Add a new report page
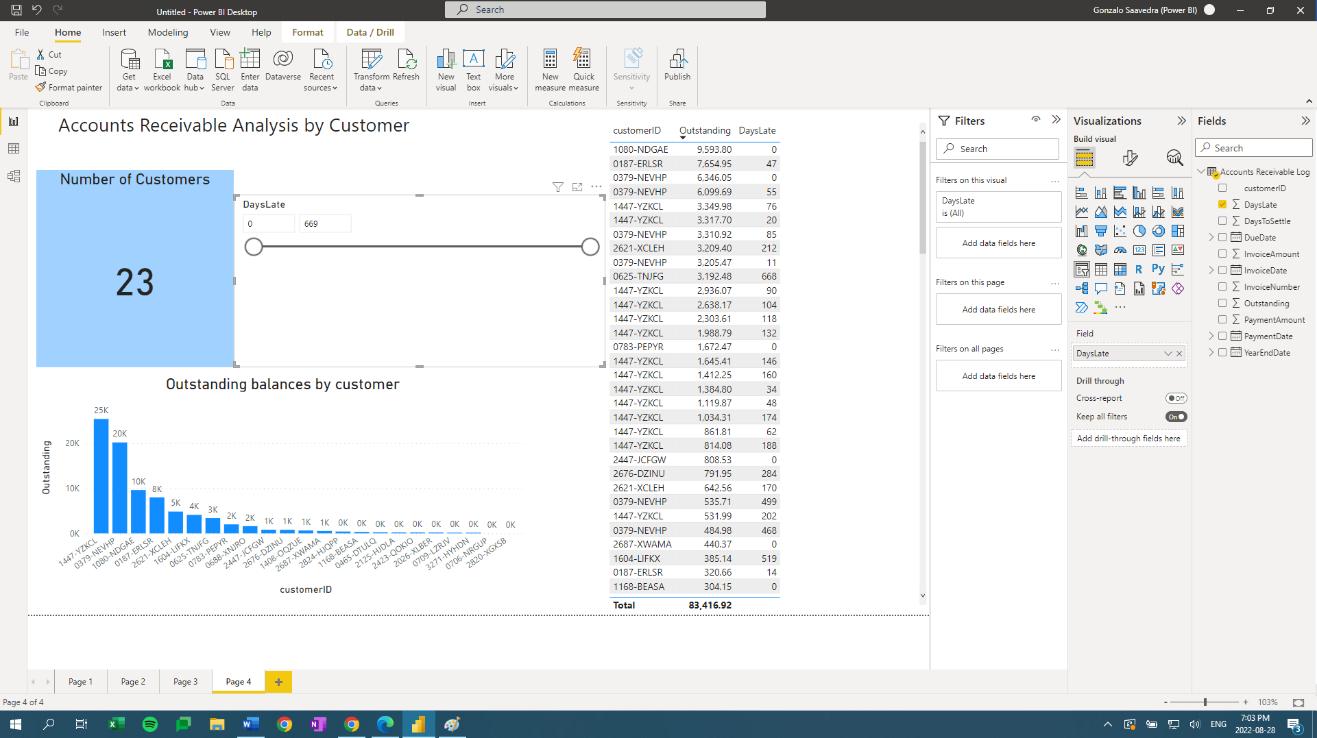Screen dimensions: 1317x738 pos(278,682)
